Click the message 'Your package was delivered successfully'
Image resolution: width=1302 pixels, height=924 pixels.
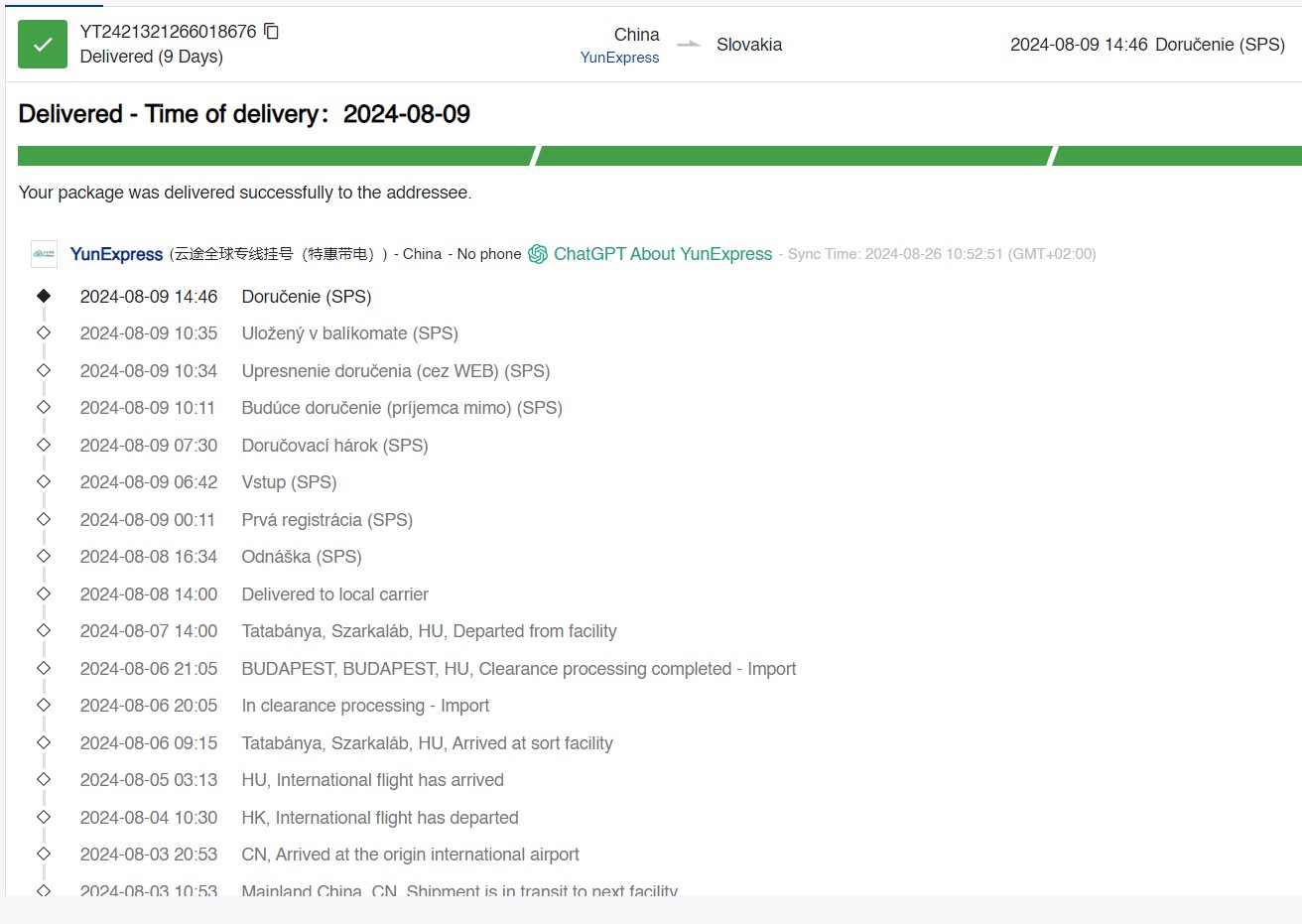coord(245,193)
